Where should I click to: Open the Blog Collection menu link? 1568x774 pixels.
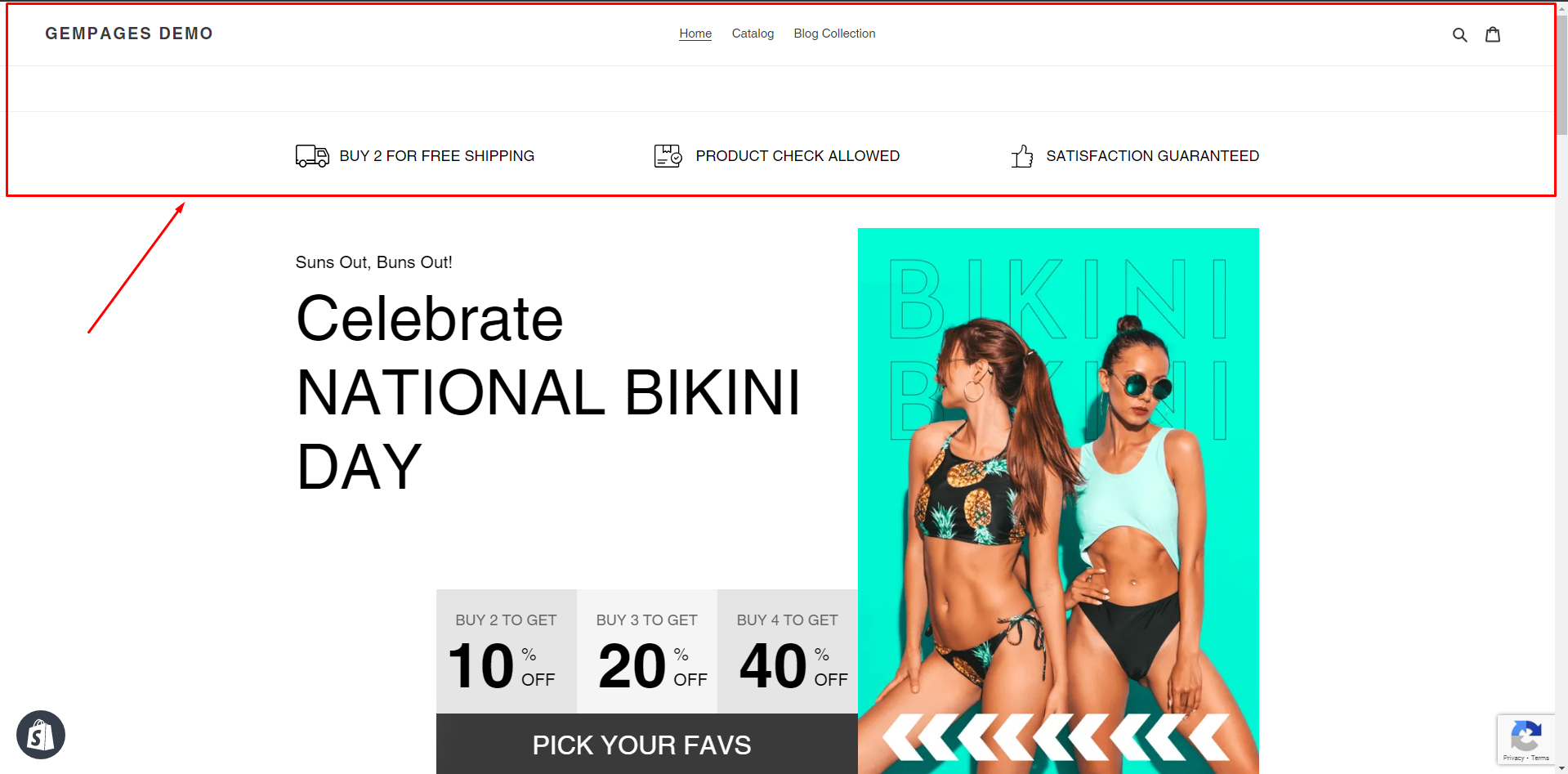point(834,34)
